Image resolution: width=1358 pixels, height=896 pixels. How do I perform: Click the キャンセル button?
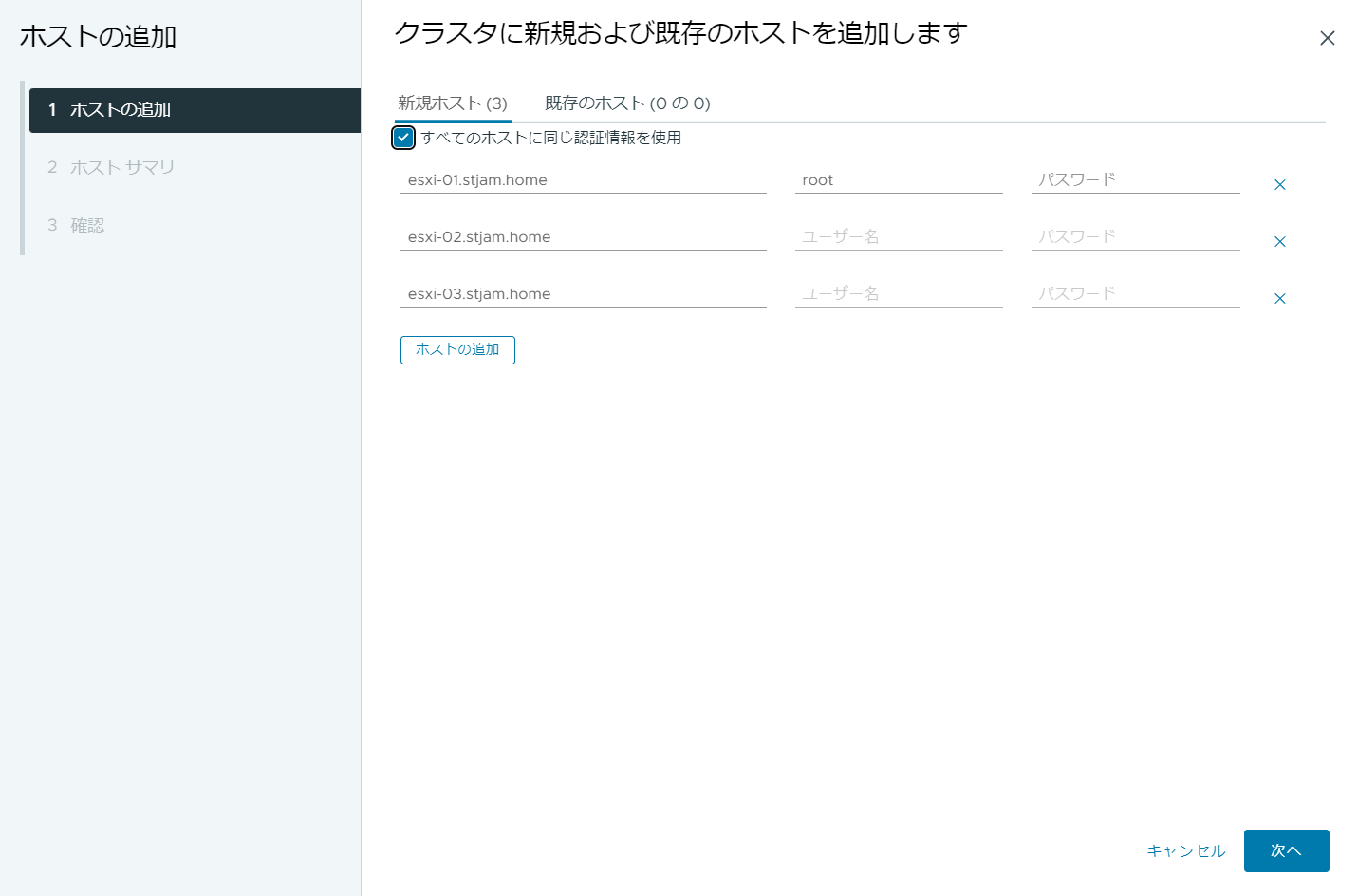click(x=1186, y=851)
